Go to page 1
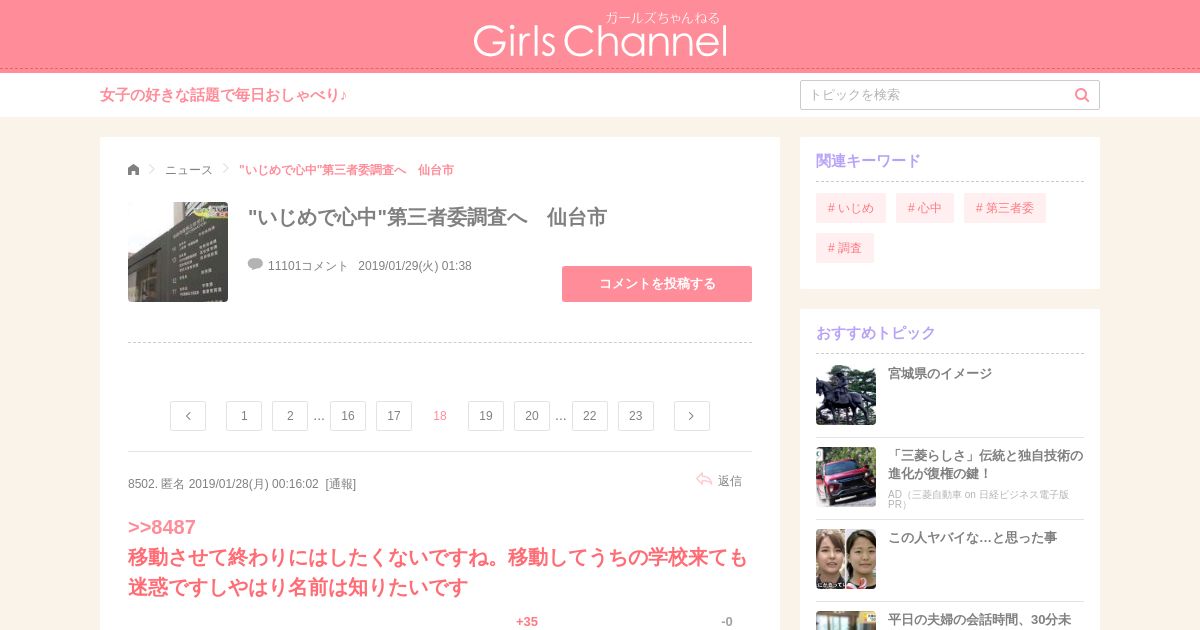 coord(244,416)
